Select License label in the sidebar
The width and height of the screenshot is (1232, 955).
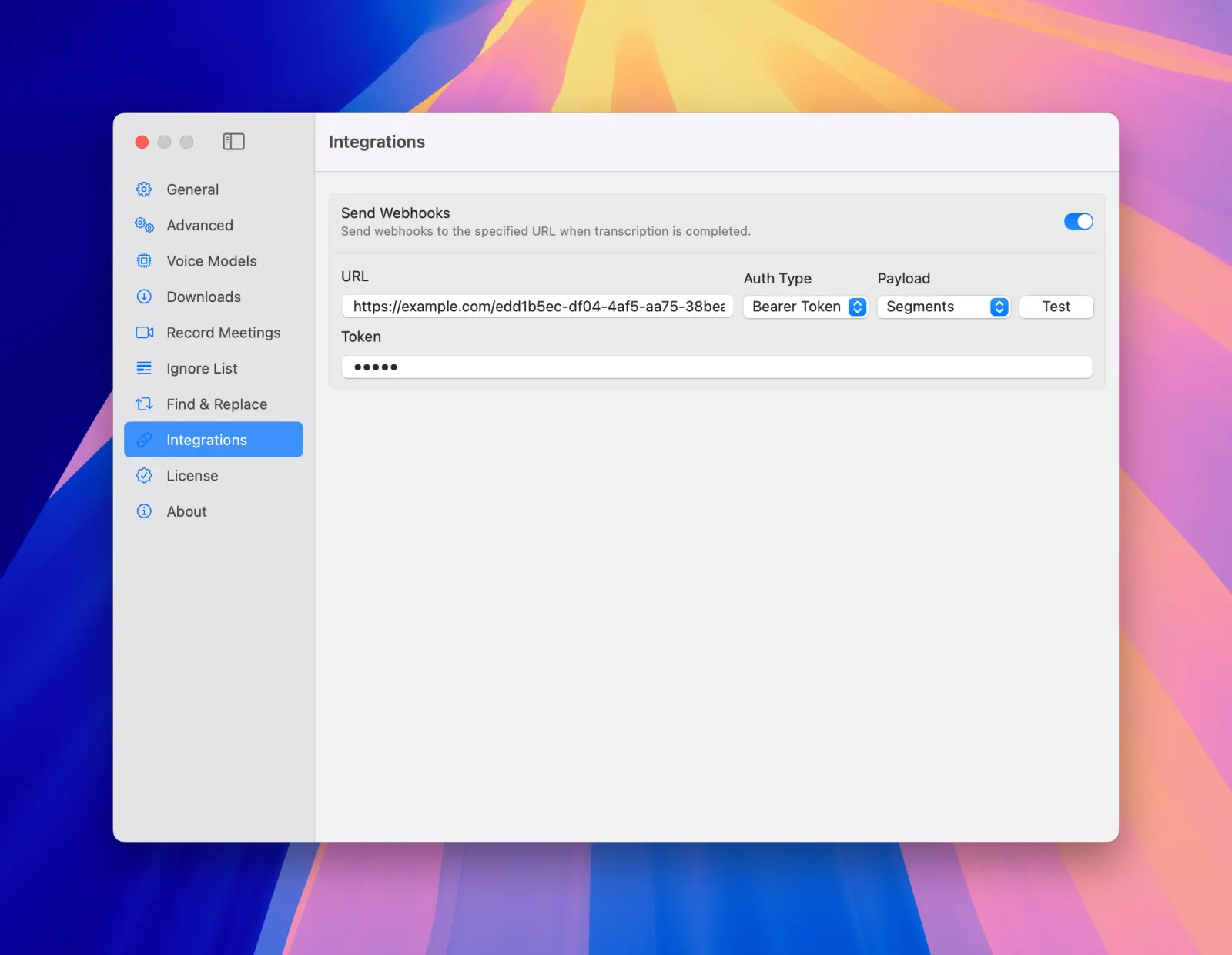(x=192, y=476)
